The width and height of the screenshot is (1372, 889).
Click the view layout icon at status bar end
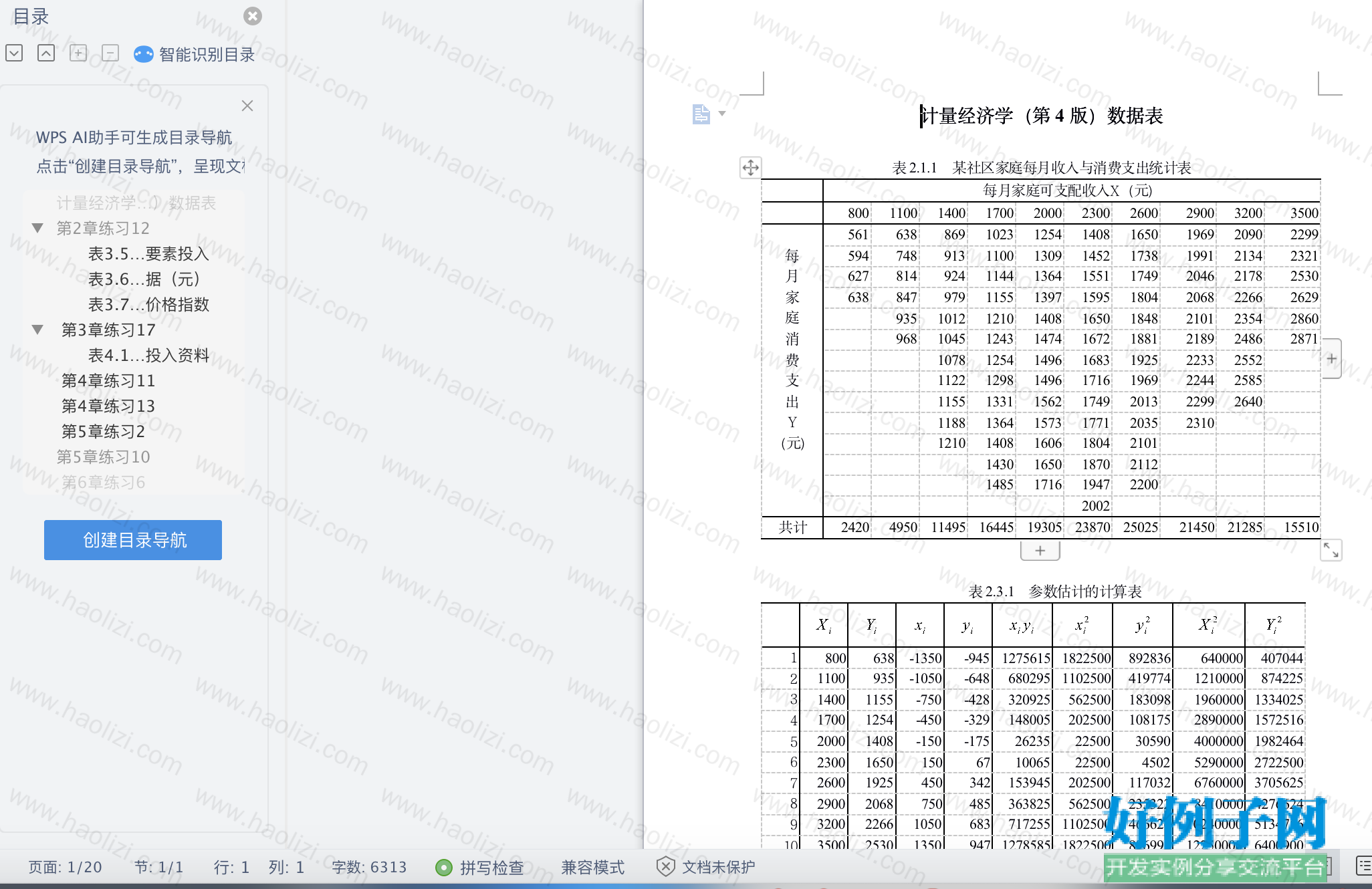pos(1364,866)
